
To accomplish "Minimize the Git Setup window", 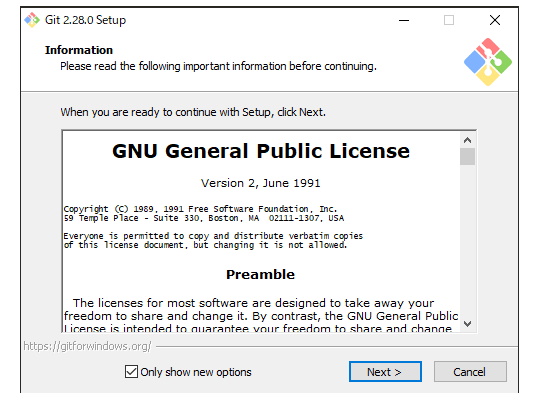I will click(404, 20).
